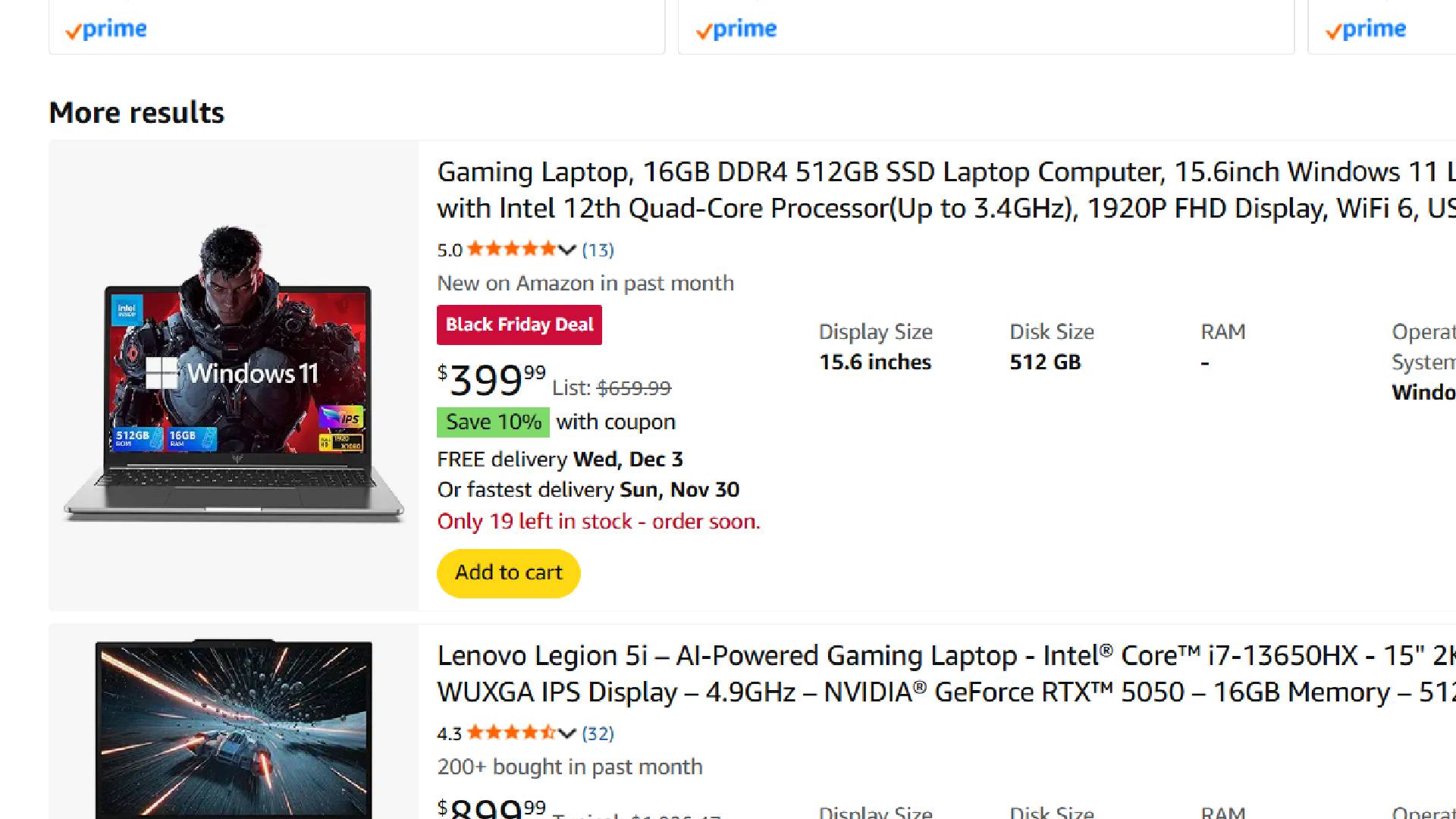Click the Add to cart button
The height and width of the screenshot is (819, 1456).
tap(508, 573)
